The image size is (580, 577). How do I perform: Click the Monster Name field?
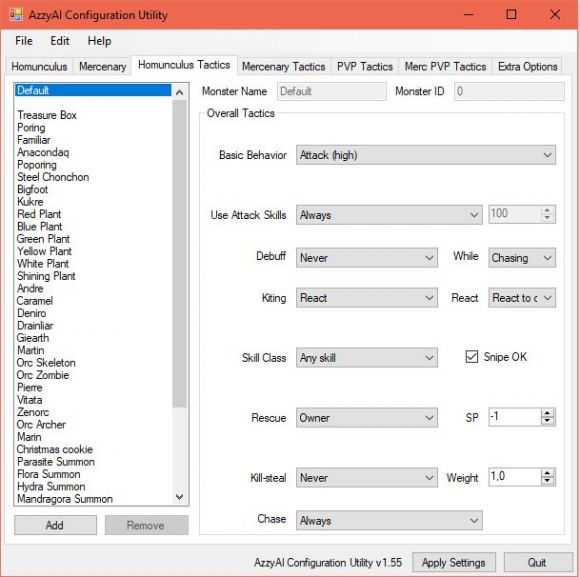[x=332, y=91]
